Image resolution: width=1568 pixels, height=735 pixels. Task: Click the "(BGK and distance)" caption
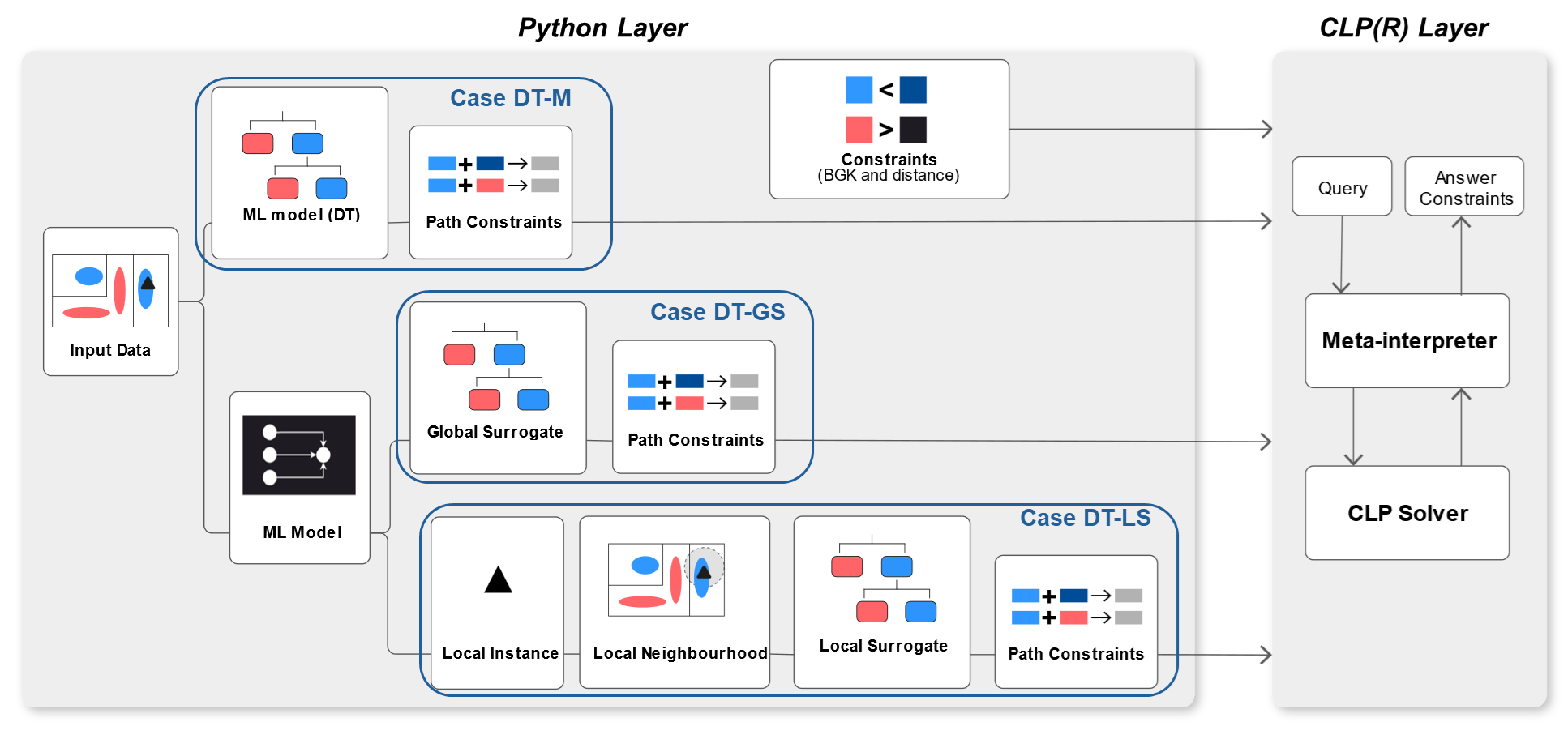[x=889, y=175]
